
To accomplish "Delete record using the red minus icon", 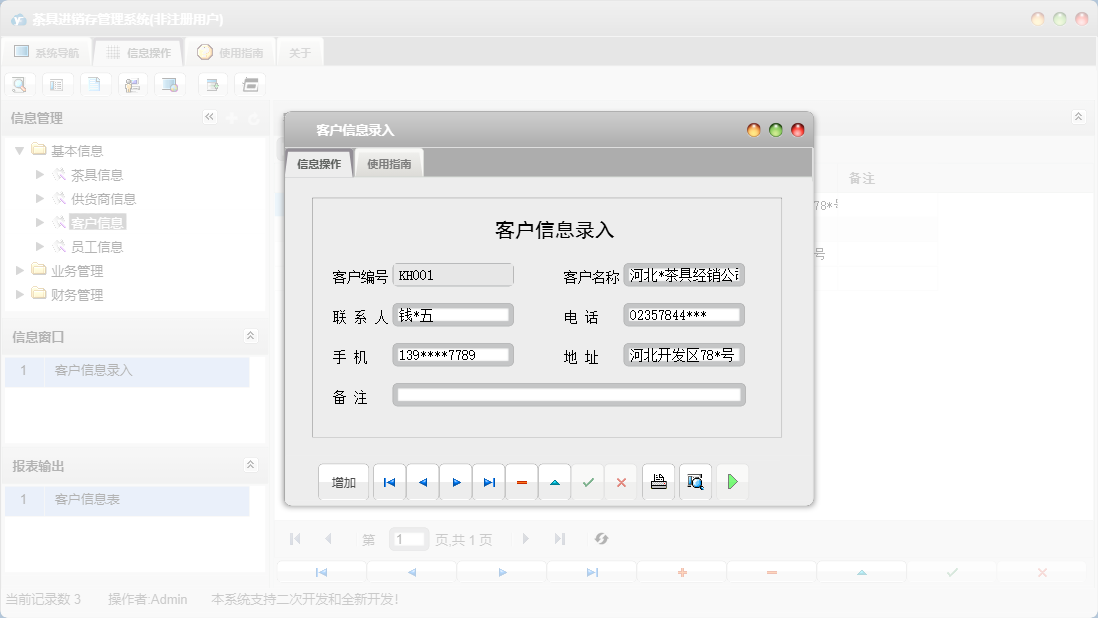I will 521,481.
